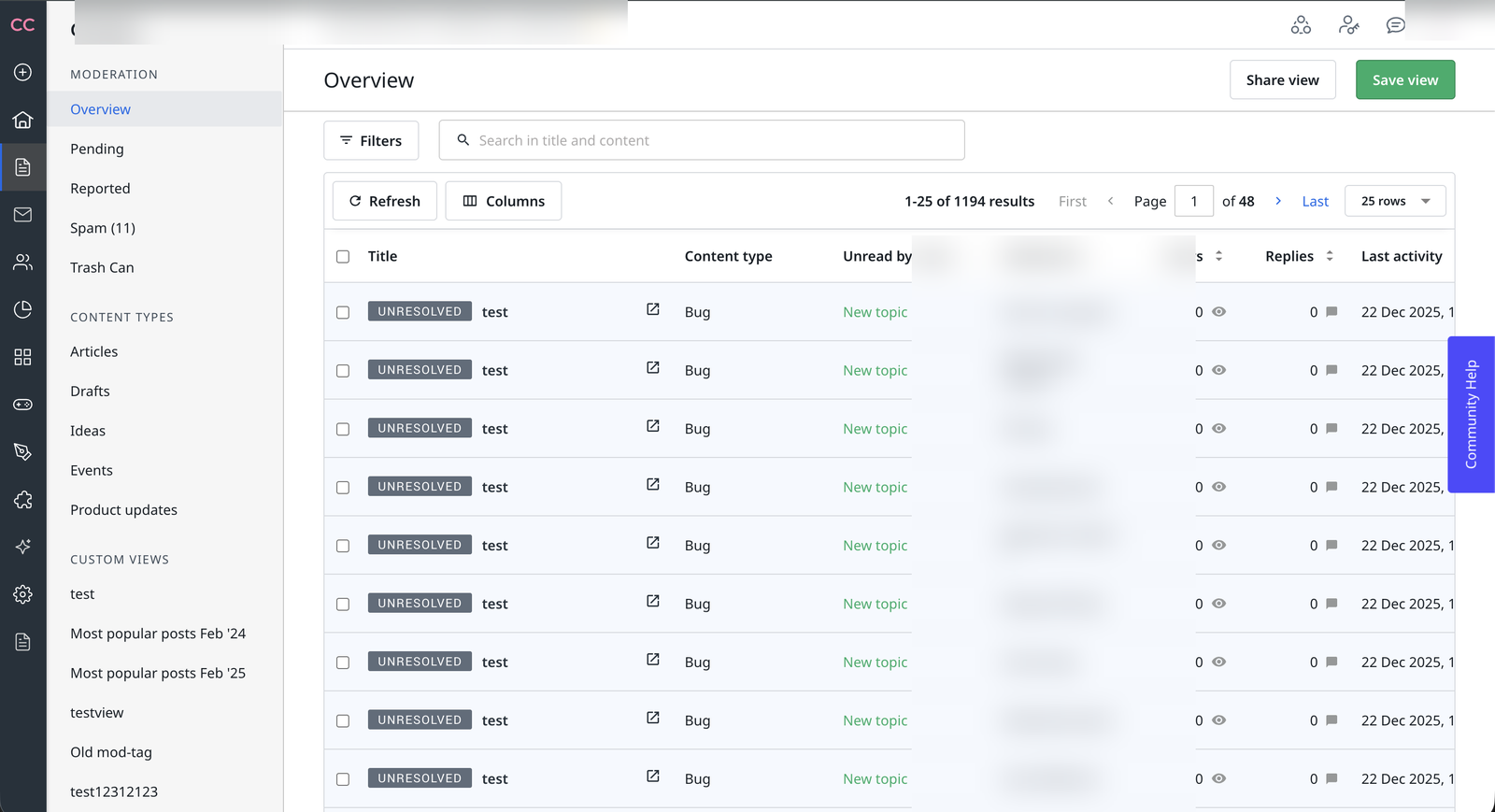Open the Community Help side tab
Image resolution: width=1495 pixels, height=812 pixels.
coord(1471,414)
